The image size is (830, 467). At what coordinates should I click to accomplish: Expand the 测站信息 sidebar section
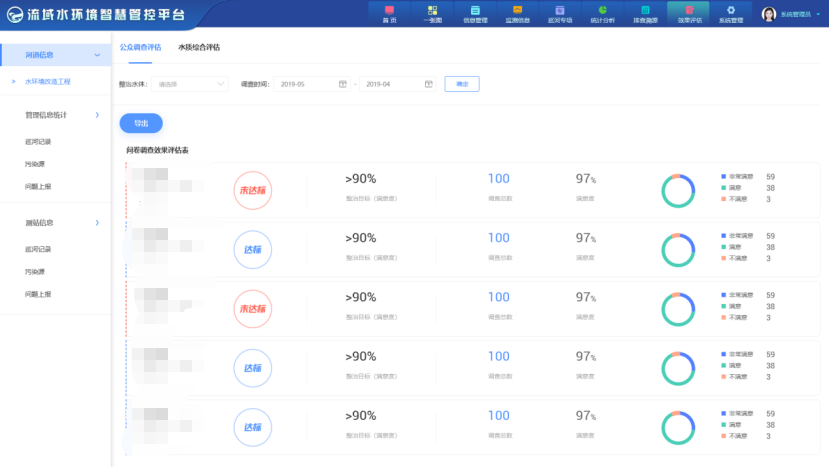pos(96,223)
